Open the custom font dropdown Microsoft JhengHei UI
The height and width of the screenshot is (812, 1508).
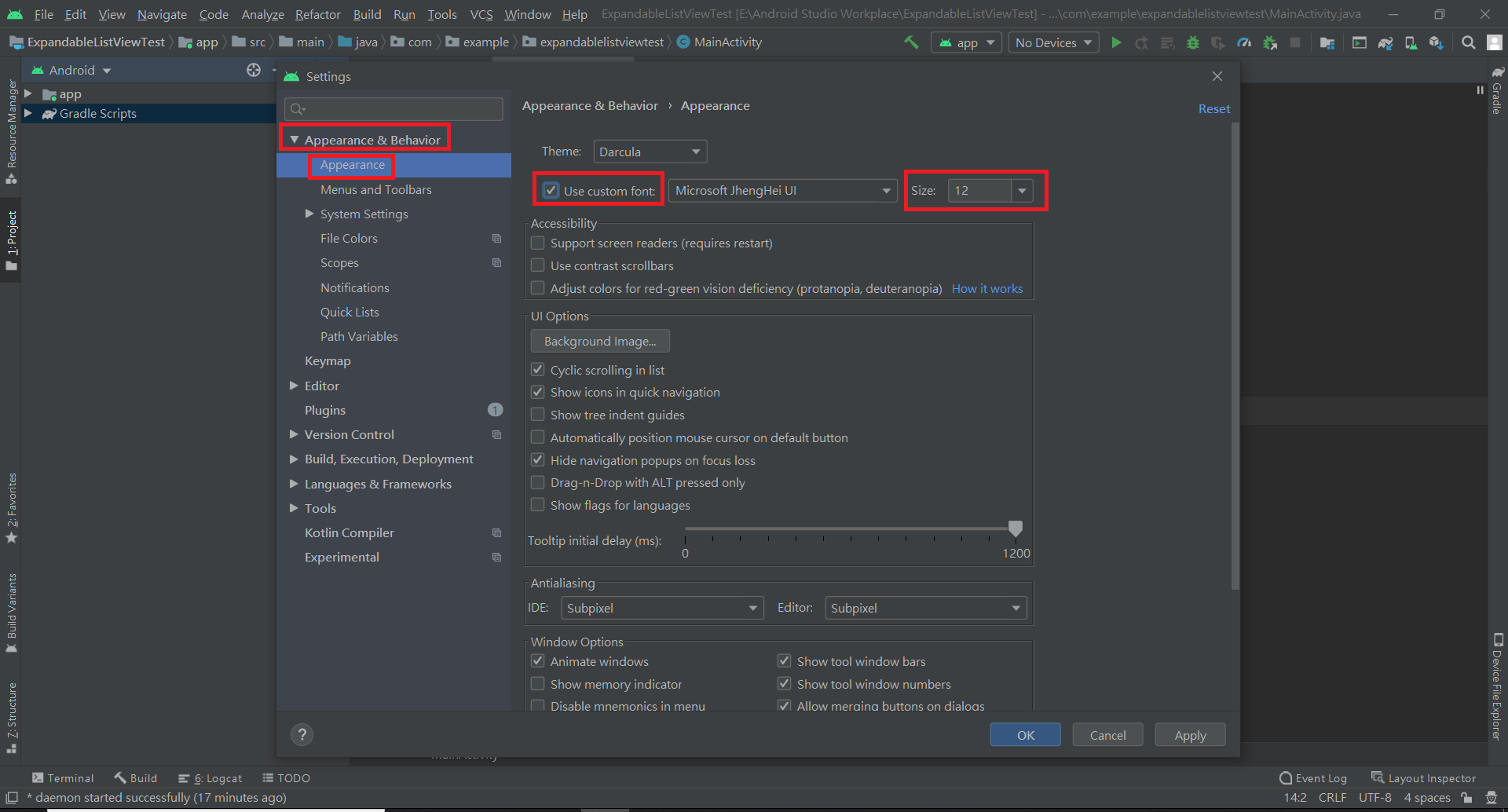(x=782, y=191)
